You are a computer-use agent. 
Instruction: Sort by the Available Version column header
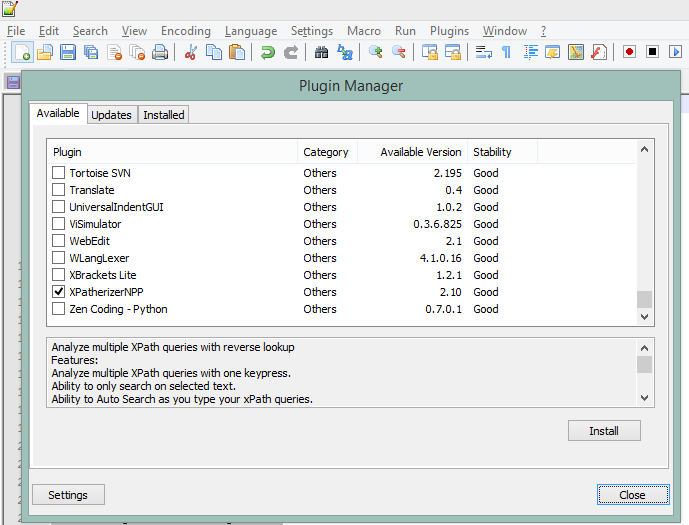[412, 152]
